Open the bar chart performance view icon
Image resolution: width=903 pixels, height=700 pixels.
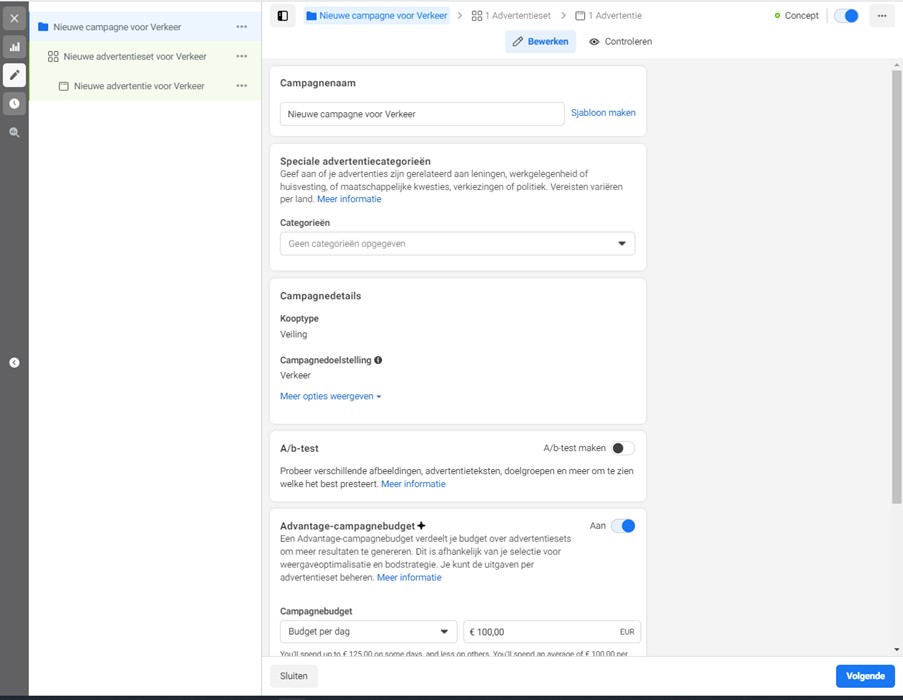pyautogui.click(x=14, y=47)
